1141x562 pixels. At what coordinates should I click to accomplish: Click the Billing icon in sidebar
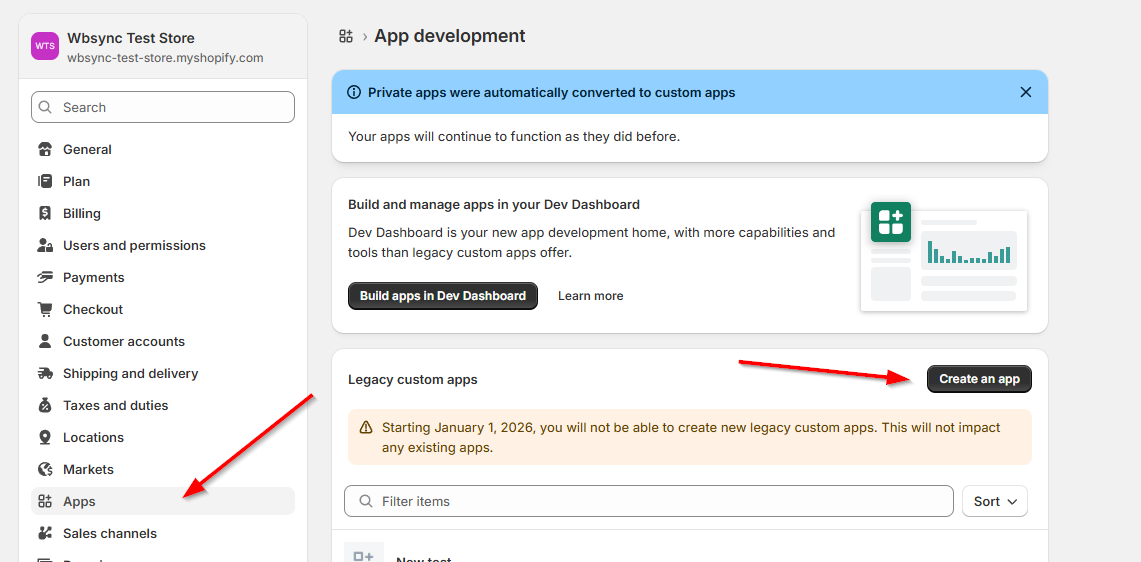(45, 214)
